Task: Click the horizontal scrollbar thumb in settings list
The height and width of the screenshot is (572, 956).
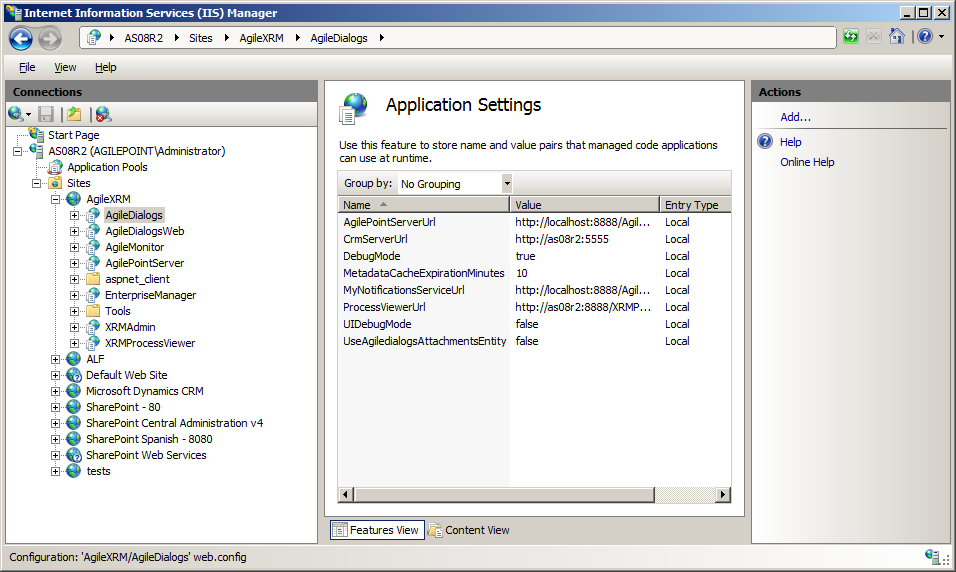Action: click(504, 495)
